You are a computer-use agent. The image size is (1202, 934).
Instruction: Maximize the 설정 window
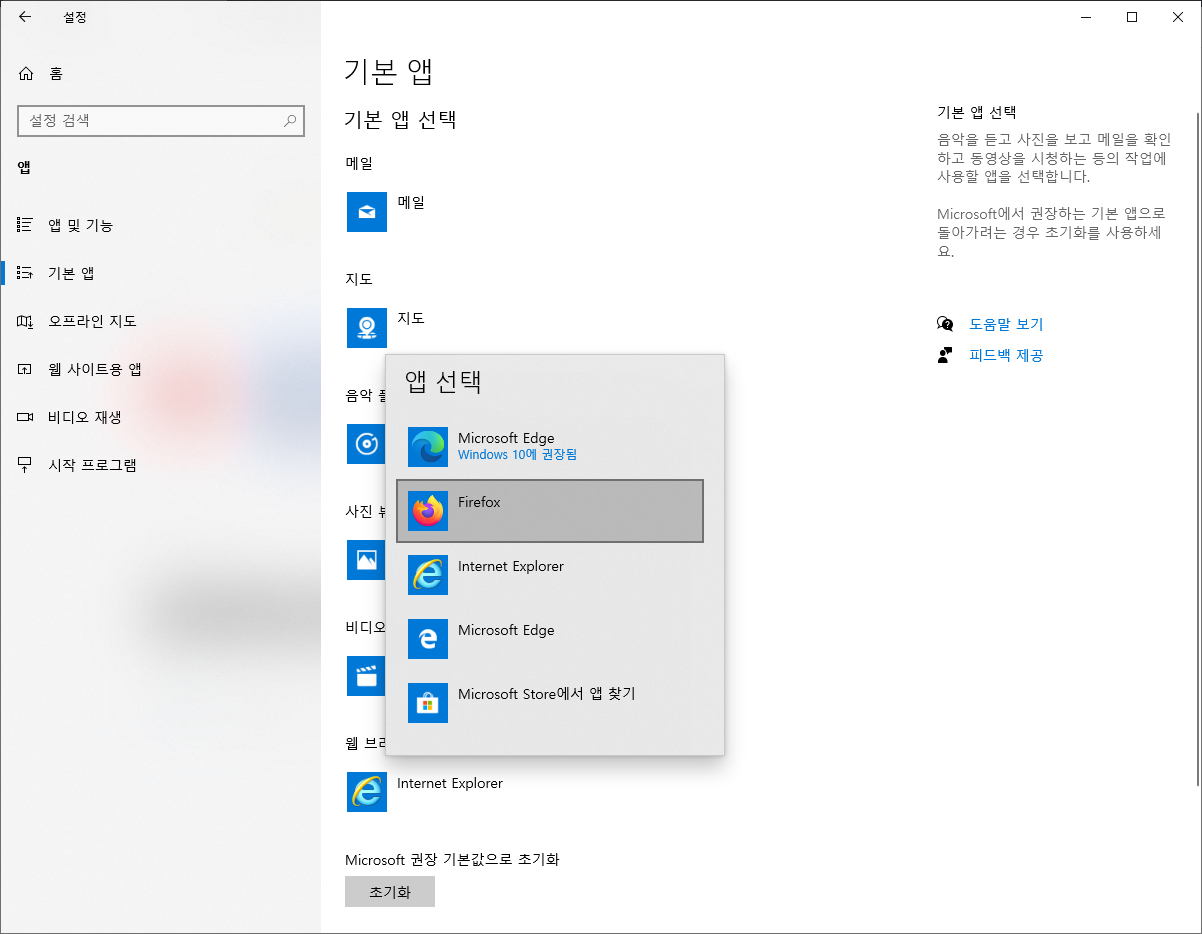pos(1132,16)
